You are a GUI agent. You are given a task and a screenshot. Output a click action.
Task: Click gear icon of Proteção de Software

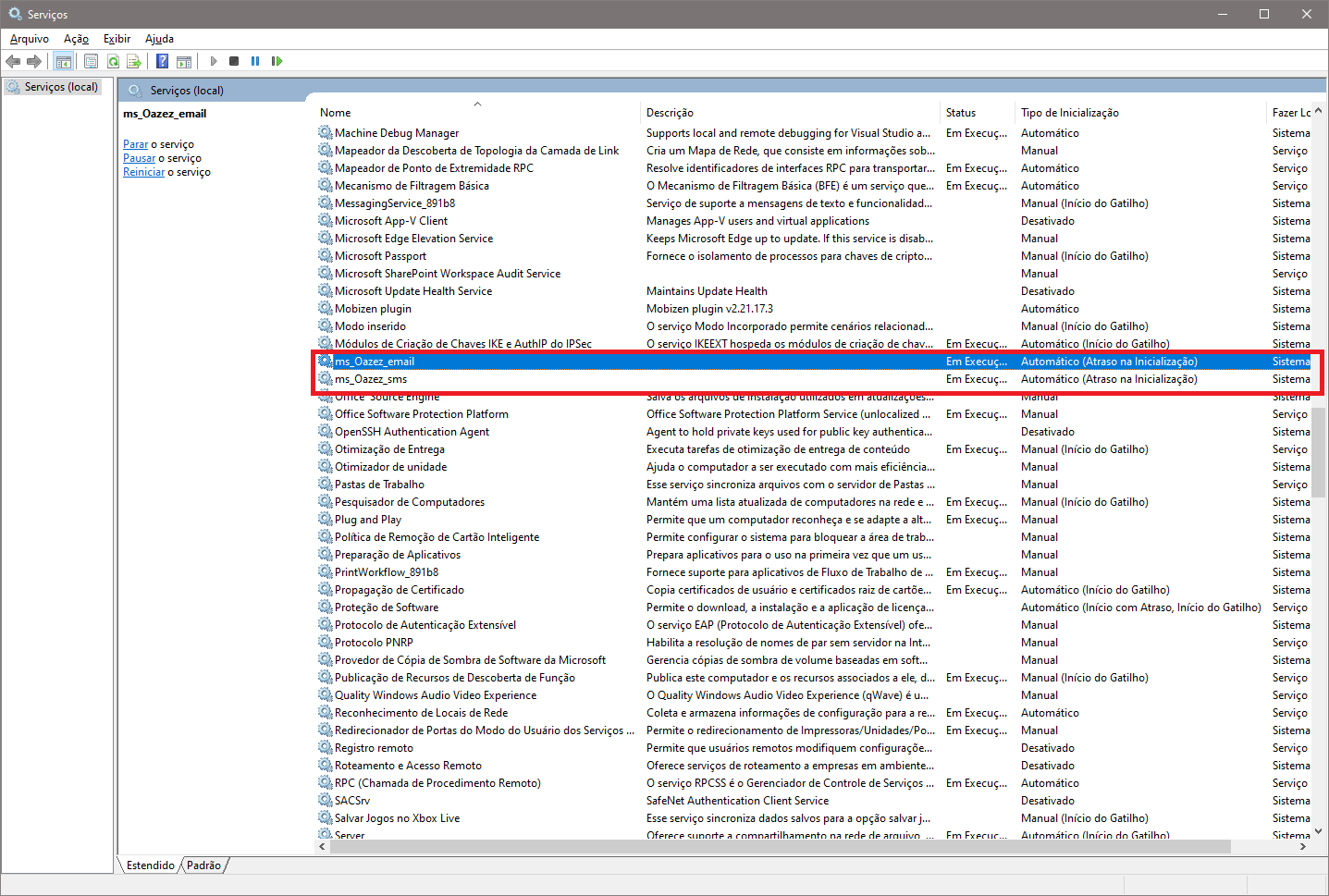coord(326,608)
